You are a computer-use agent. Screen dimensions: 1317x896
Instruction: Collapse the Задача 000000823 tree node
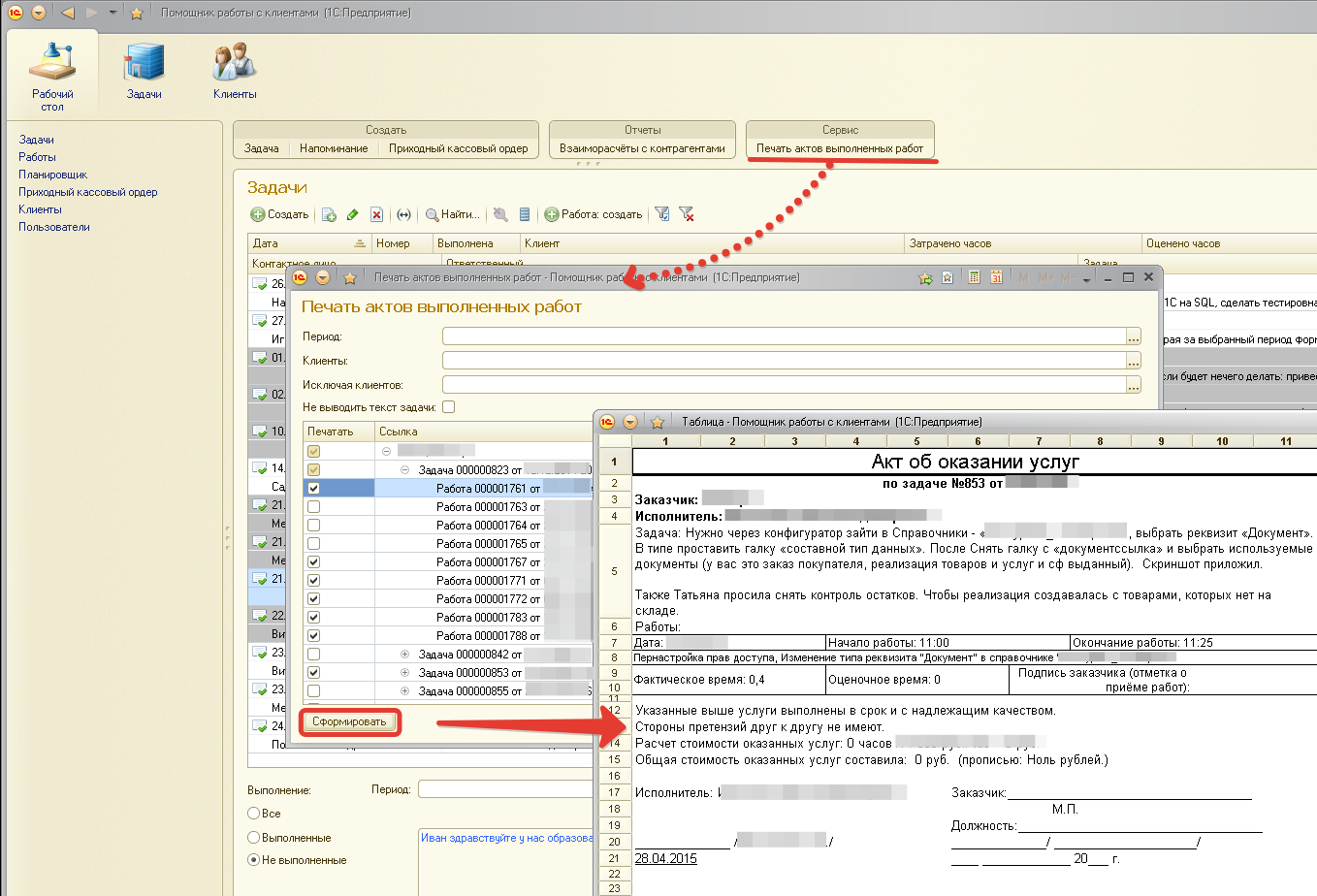(405, 470)
